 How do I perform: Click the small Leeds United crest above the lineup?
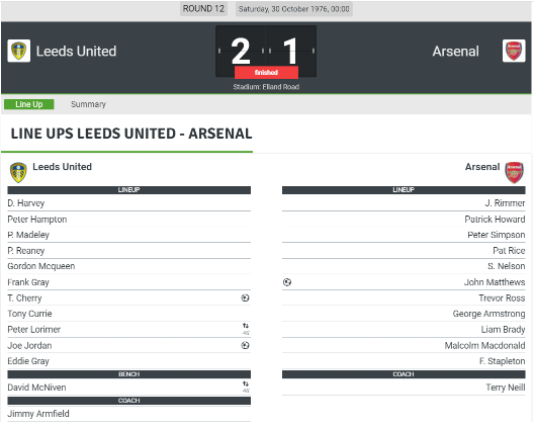18,172
